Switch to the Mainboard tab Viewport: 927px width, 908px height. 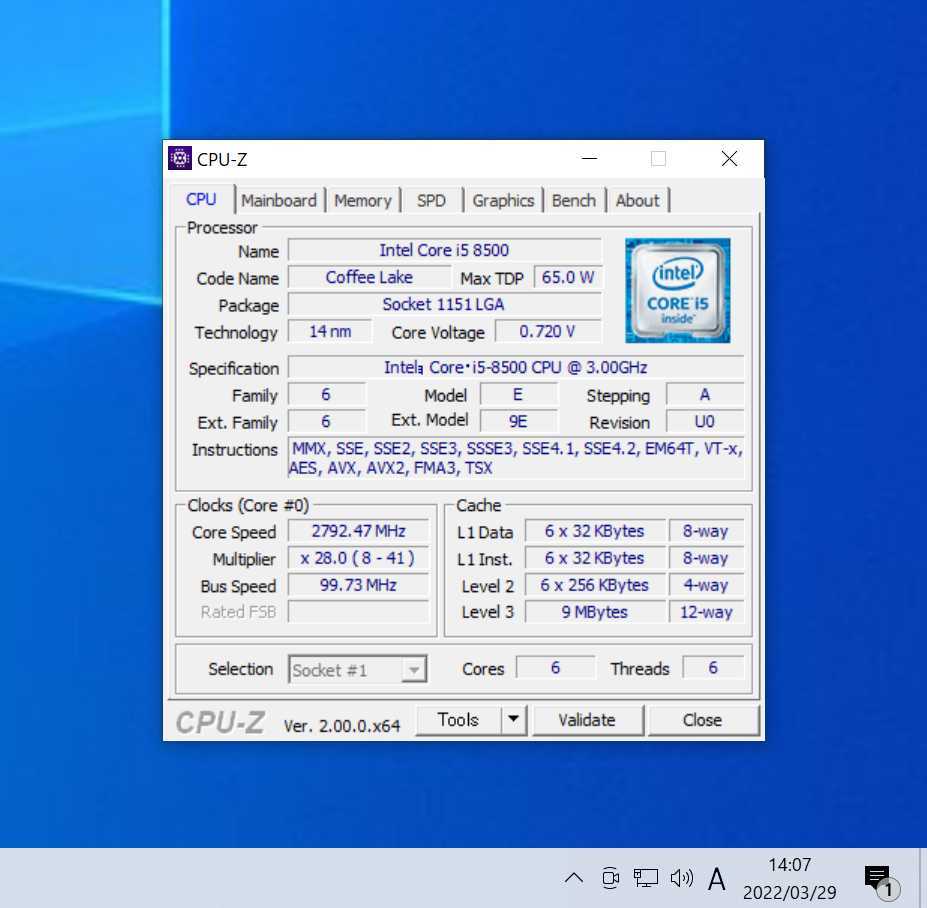pos(279,200)
